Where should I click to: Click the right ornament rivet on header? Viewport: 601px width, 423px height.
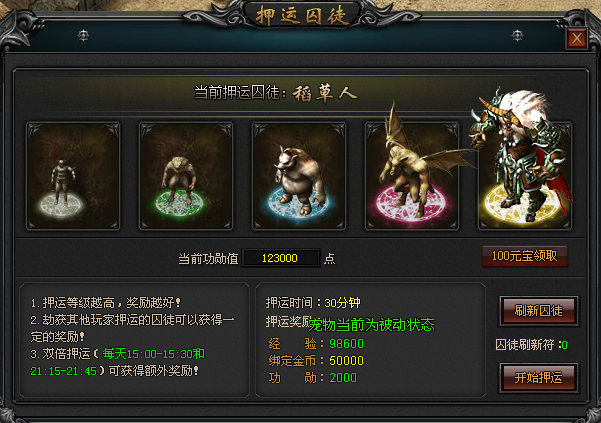point(517,36)
